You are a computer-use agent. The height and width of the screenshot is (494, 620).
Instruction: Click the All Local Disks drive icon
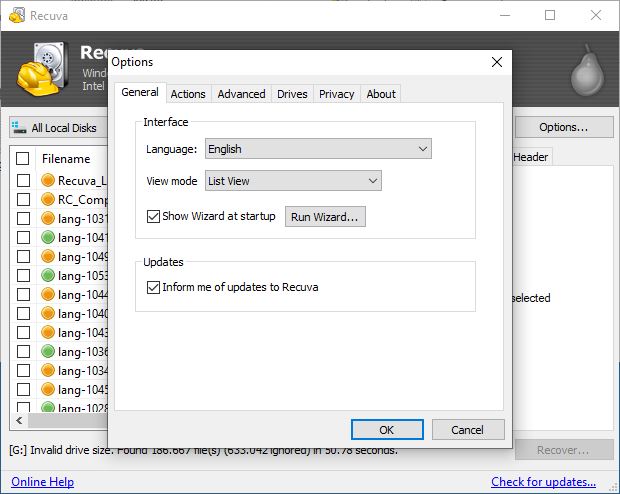tap(19, 127)
